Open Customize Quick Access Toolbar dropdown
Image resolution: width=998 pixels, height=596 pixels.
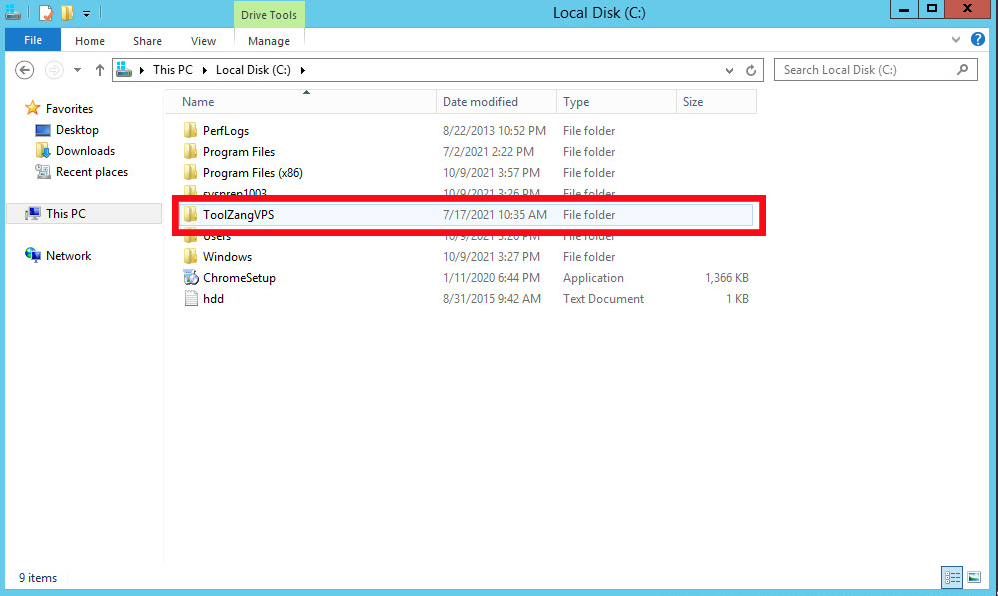pos(87,13)
